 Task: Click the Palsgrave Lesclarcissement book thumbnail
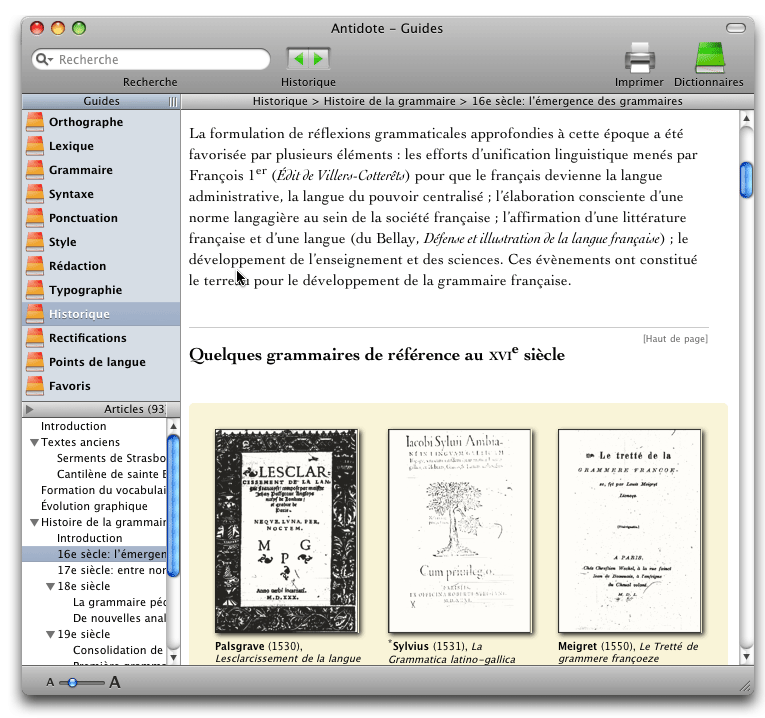pyautogui.click(x=286, y=531)
